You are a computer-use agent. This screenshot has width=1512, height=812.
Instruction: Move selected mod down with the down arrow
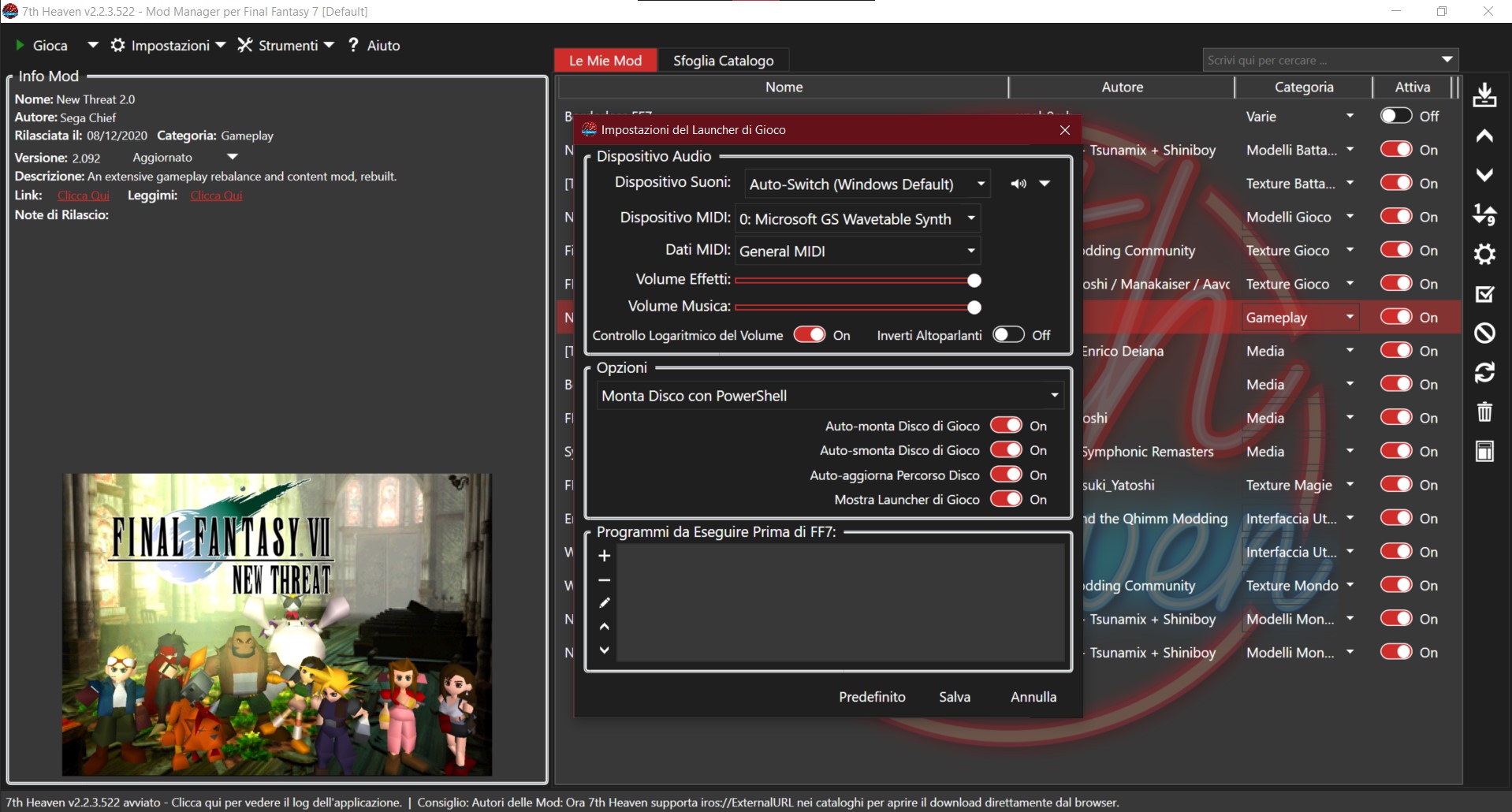1484,175
